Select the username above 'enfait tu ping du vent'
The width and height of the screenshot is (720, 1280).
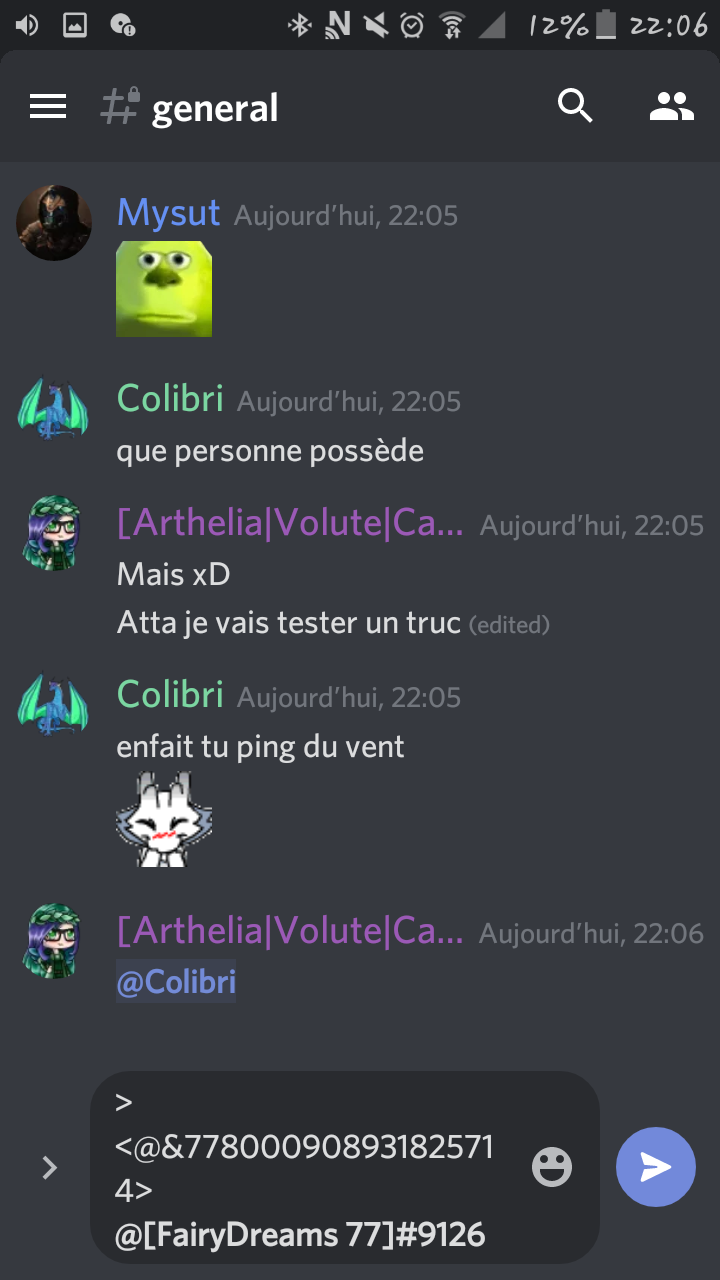(170, 694)
